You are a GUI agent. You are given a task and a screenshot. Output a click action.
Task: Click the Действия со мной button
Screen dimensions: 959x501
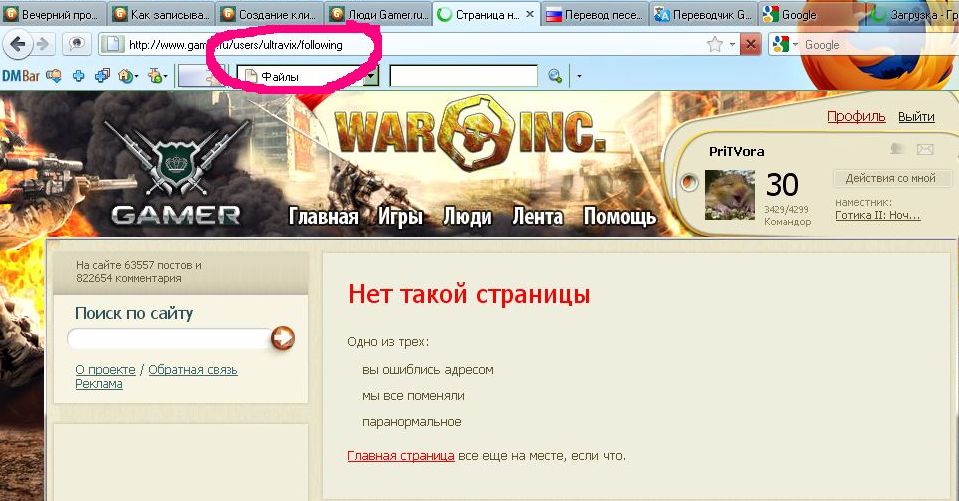tap(890, 178)
